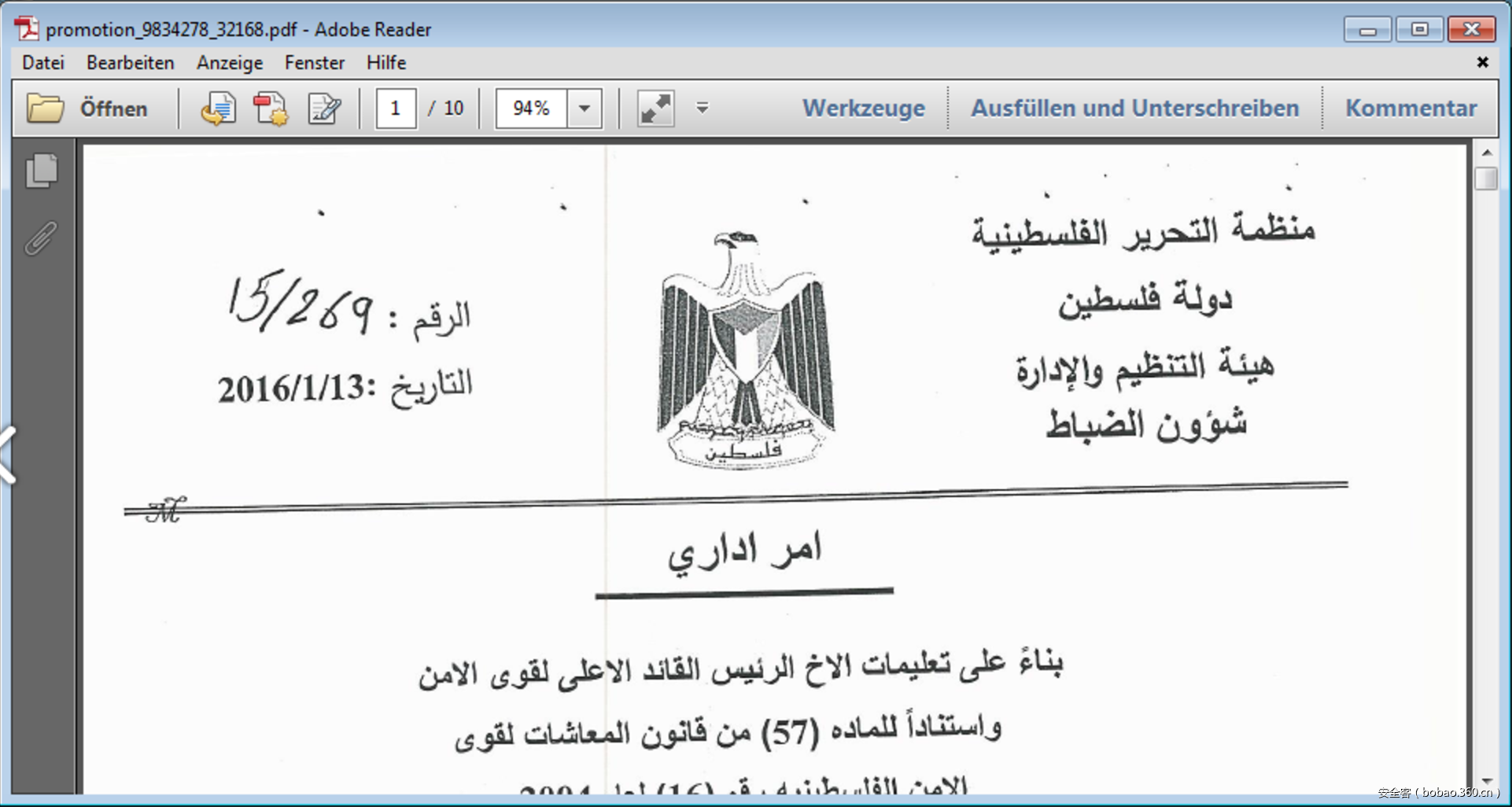Viewport: 1512px width, 807px height.
Task: Open the Anzeige menu
Action: tap(229, 63)
